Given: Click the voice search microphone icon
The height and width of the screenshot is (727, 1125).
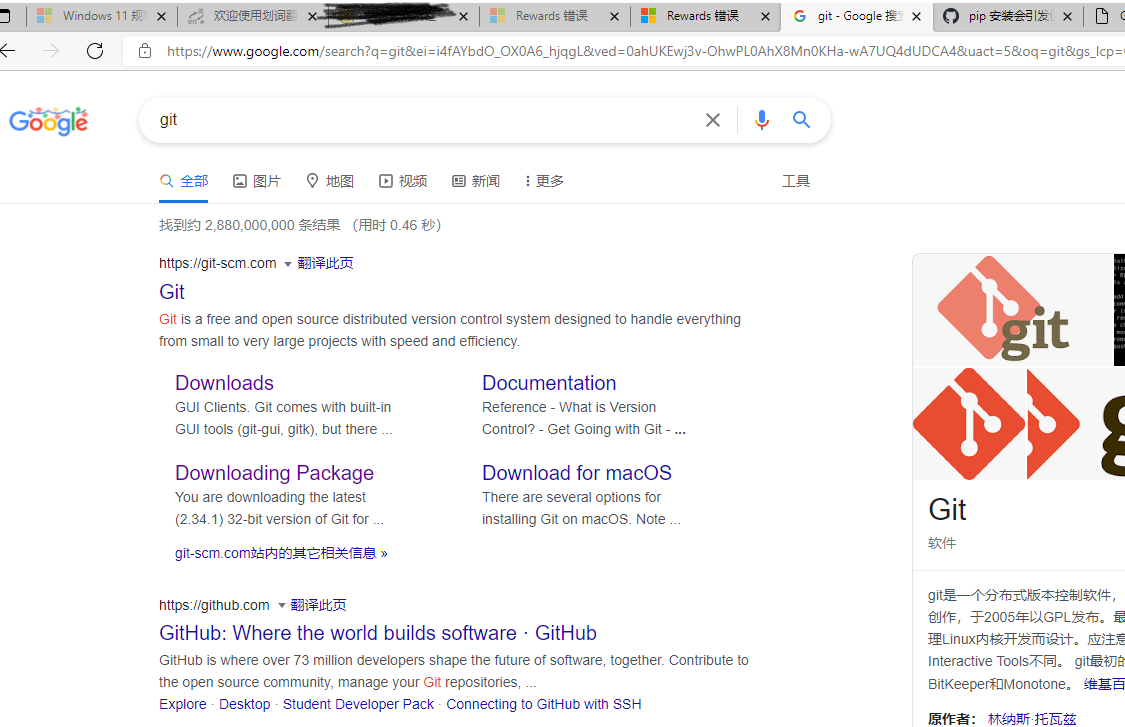Looking at the screenshot, I should tap(761, 120).
